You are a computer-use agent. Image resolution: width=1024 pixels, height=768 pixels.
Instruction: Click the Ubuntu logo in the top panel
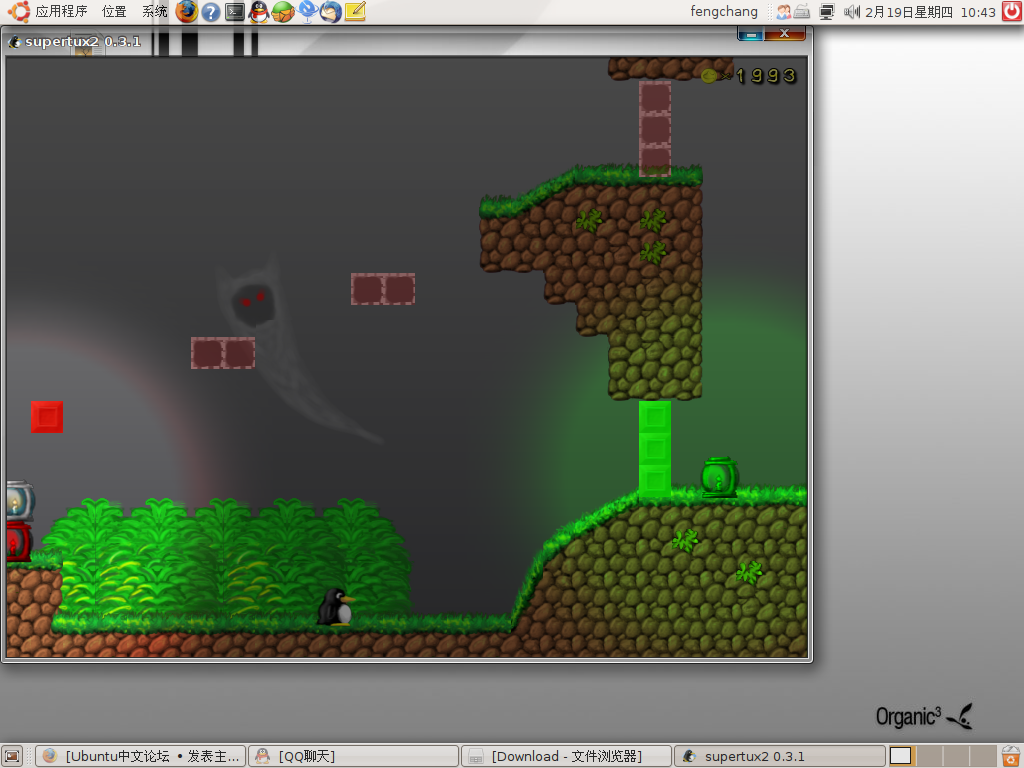pyautogui.click(x=18, y=11)
